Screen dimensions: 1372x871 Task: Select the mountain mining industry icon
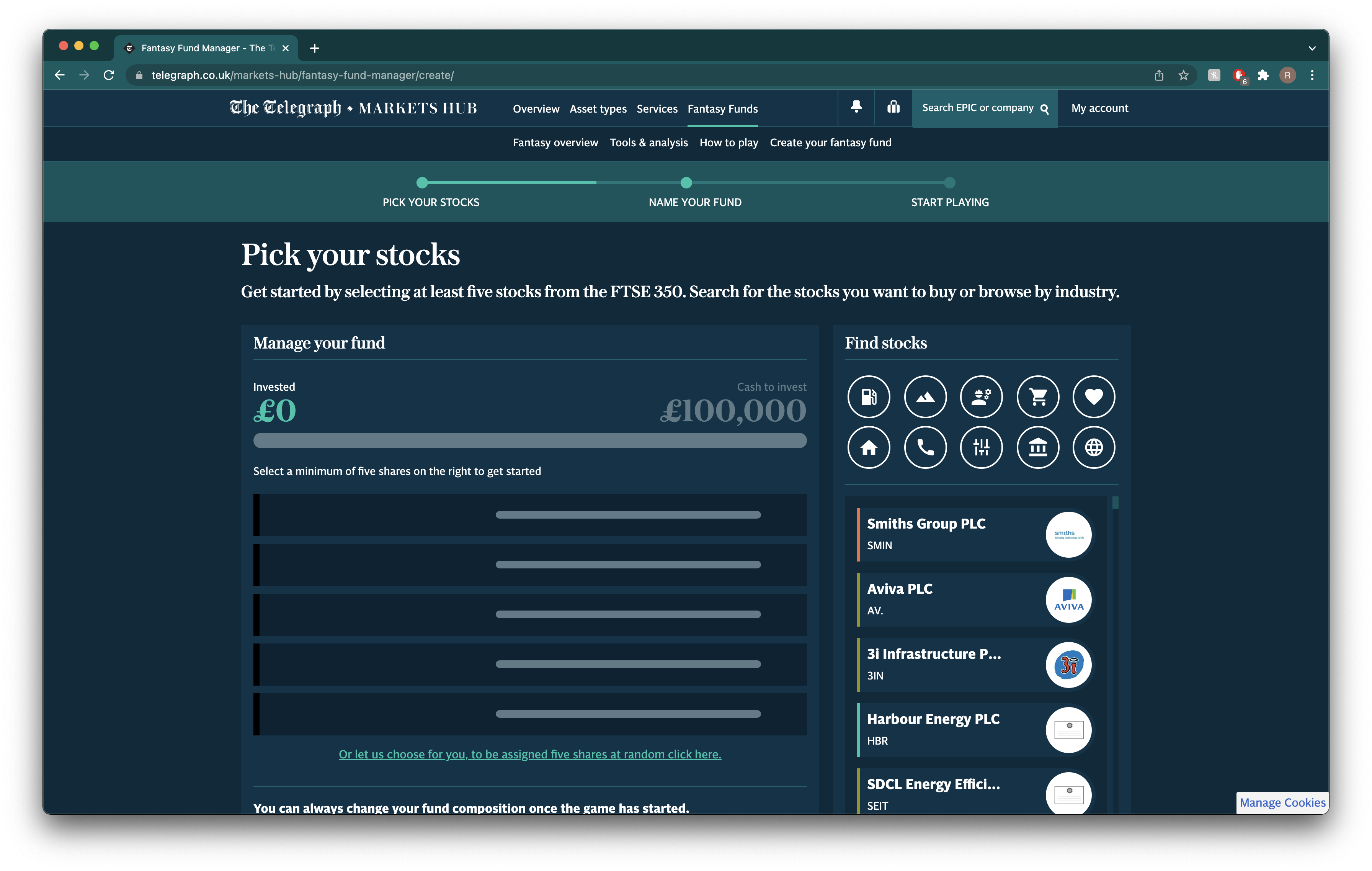[x=925, y=397]
